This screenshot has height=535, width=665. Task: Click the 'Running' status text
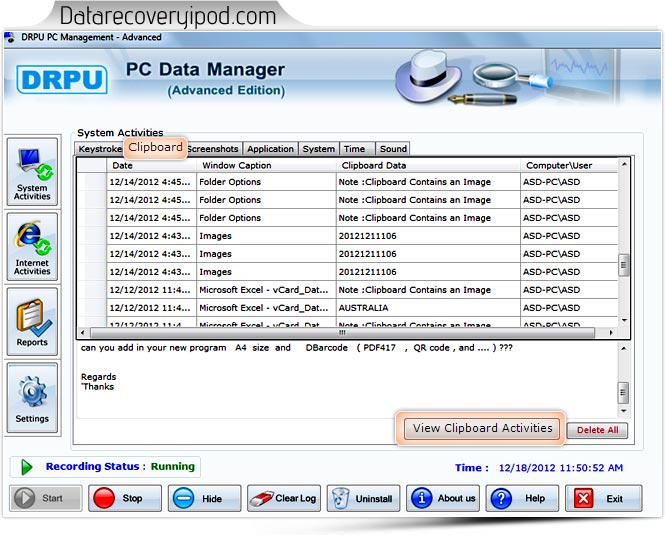pos(173,466)
